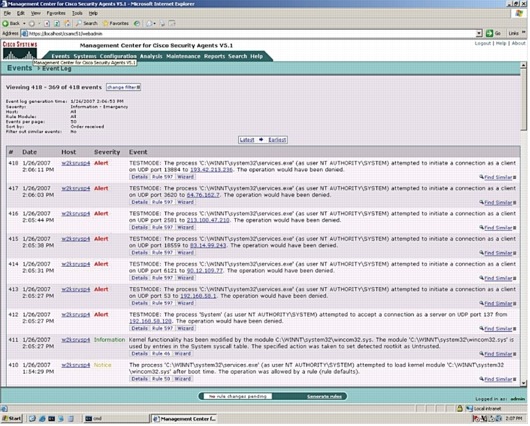Click the magnifier icon beside event 418 Find Similar
Screen dimensions: 530x426
(x=481, y=177)
